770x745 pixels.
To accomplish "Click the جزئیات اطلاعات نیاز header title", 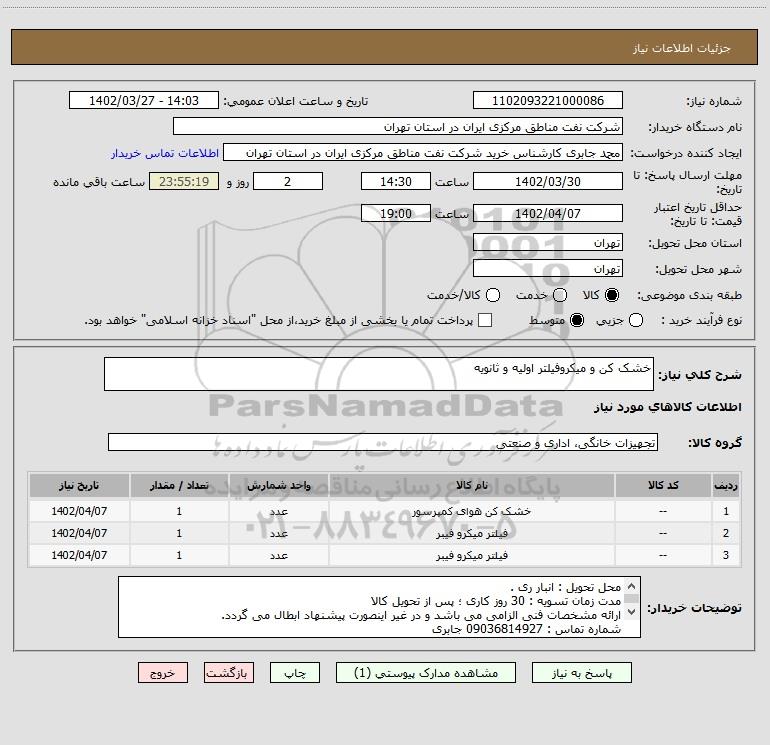I will [x=682, y=48].
